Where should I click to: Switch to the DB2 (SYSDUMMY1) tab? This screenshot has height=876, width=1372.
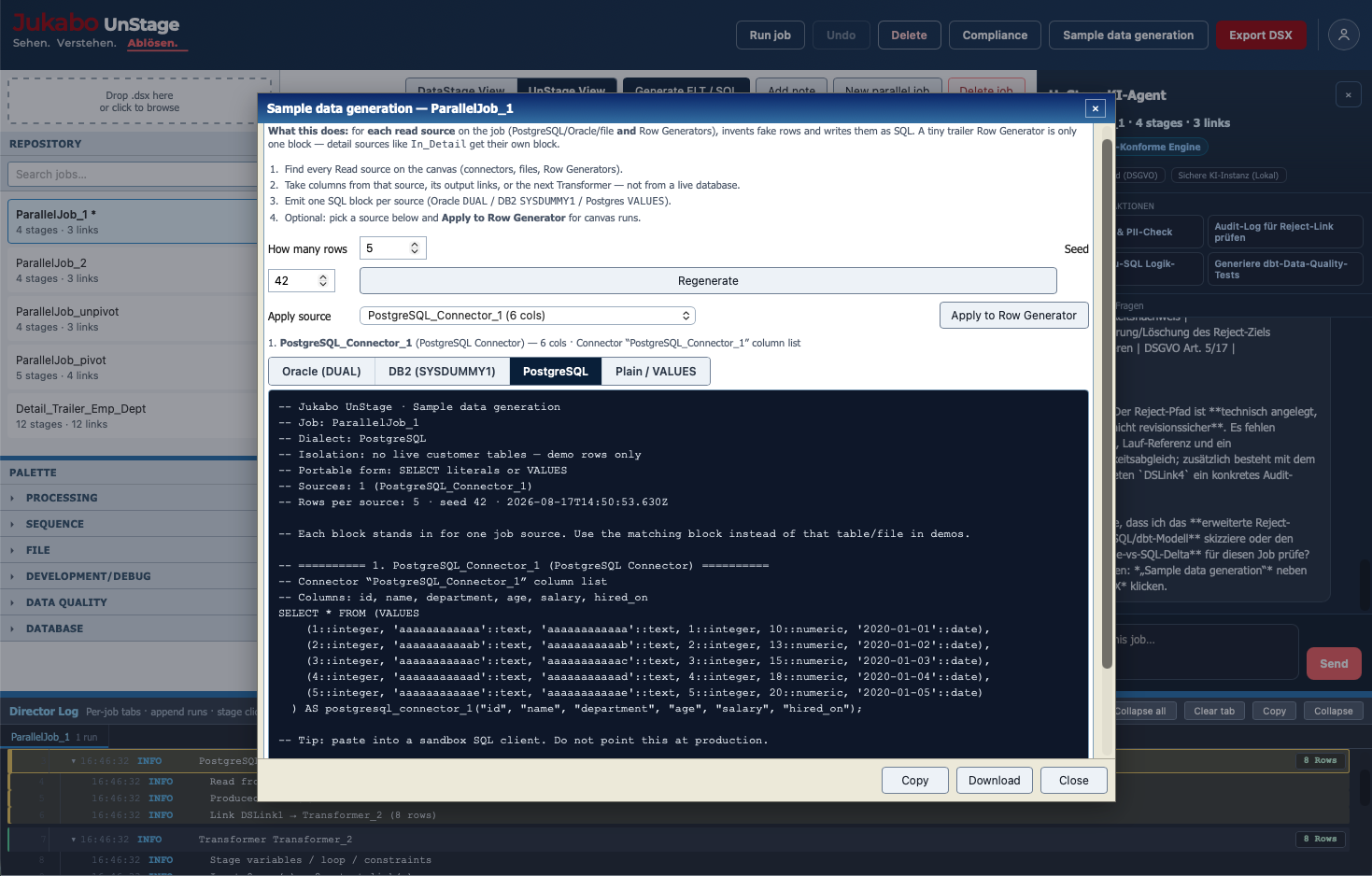442,371
